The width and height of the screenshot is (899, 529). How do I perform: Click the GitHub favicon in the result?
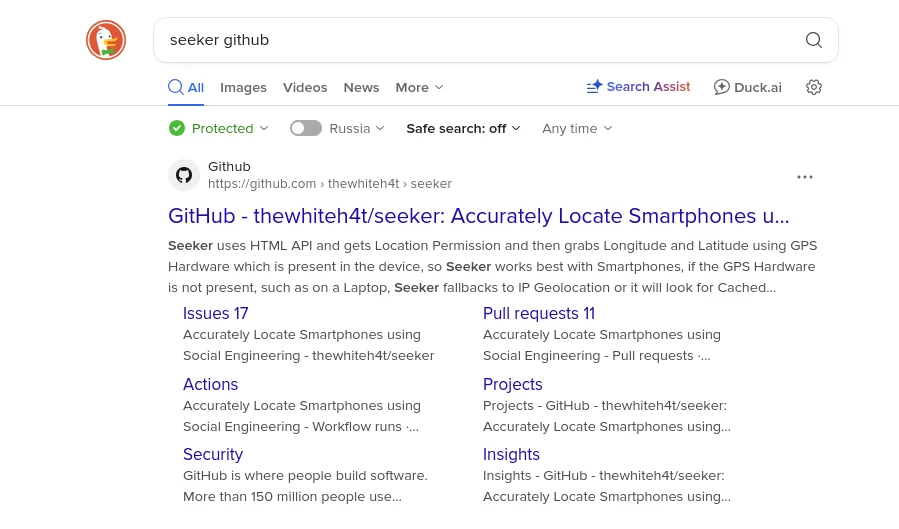184,175
